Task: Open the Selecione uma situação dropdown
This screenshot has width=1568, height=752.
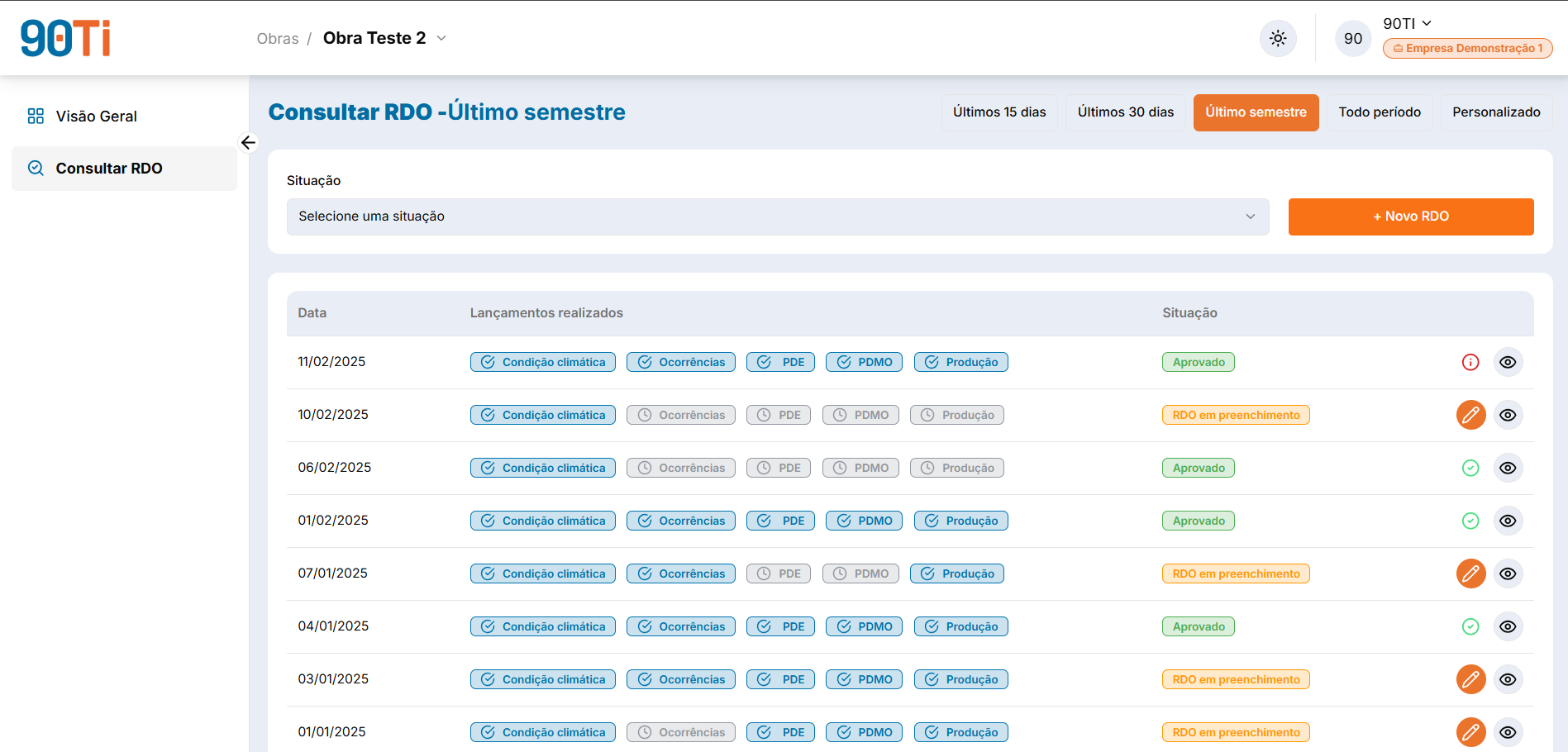Action: [778, 217]
